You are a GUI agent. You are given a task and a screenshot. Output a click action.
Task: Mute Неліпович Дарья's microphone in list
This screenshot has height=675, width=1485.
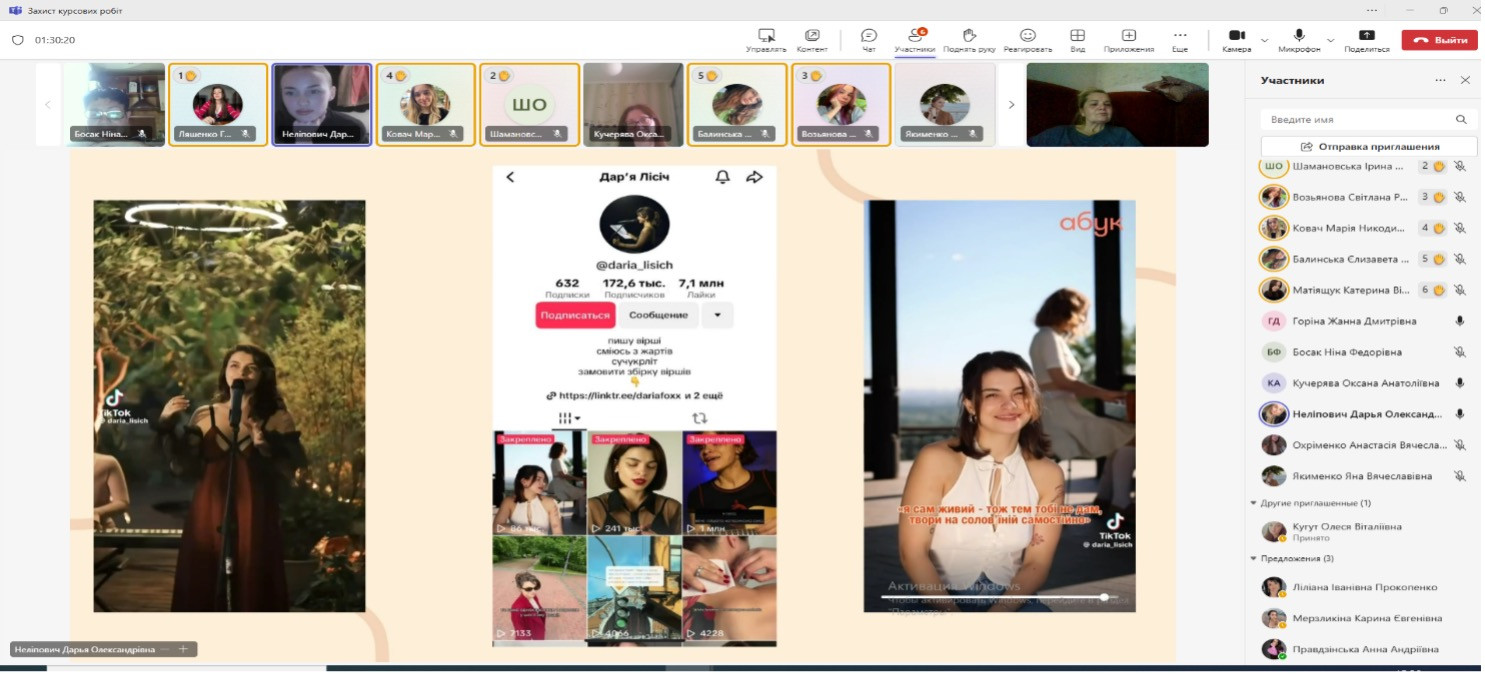[1460, 414]
